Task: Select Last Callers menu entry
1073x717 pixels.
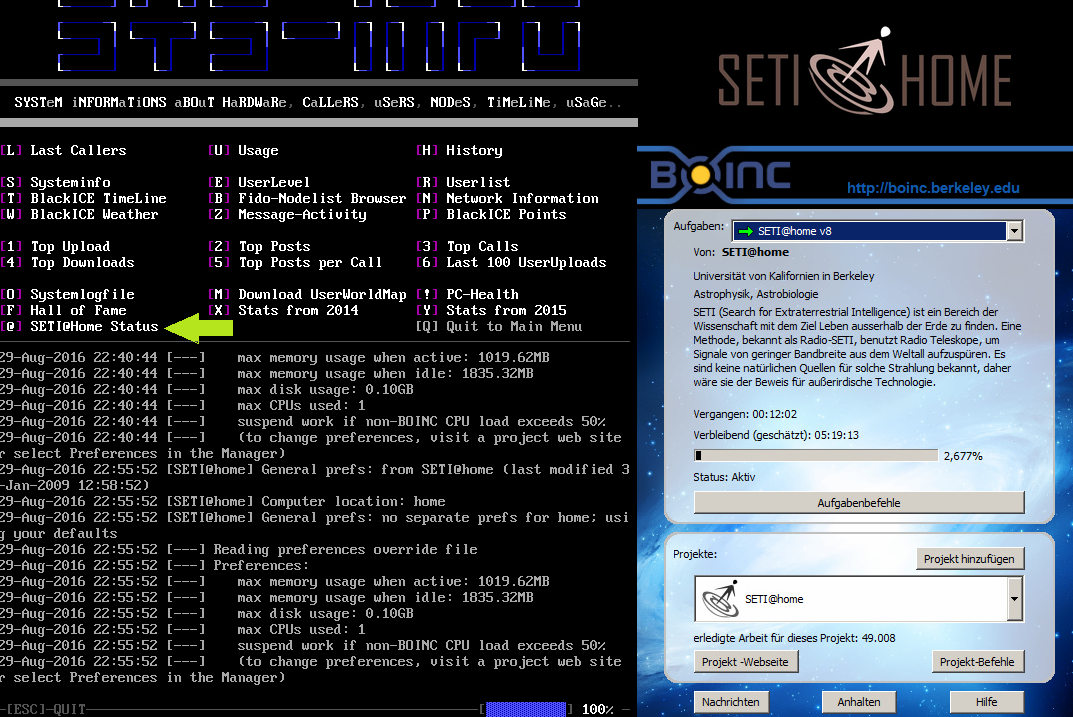Action: tap(78, 151)
